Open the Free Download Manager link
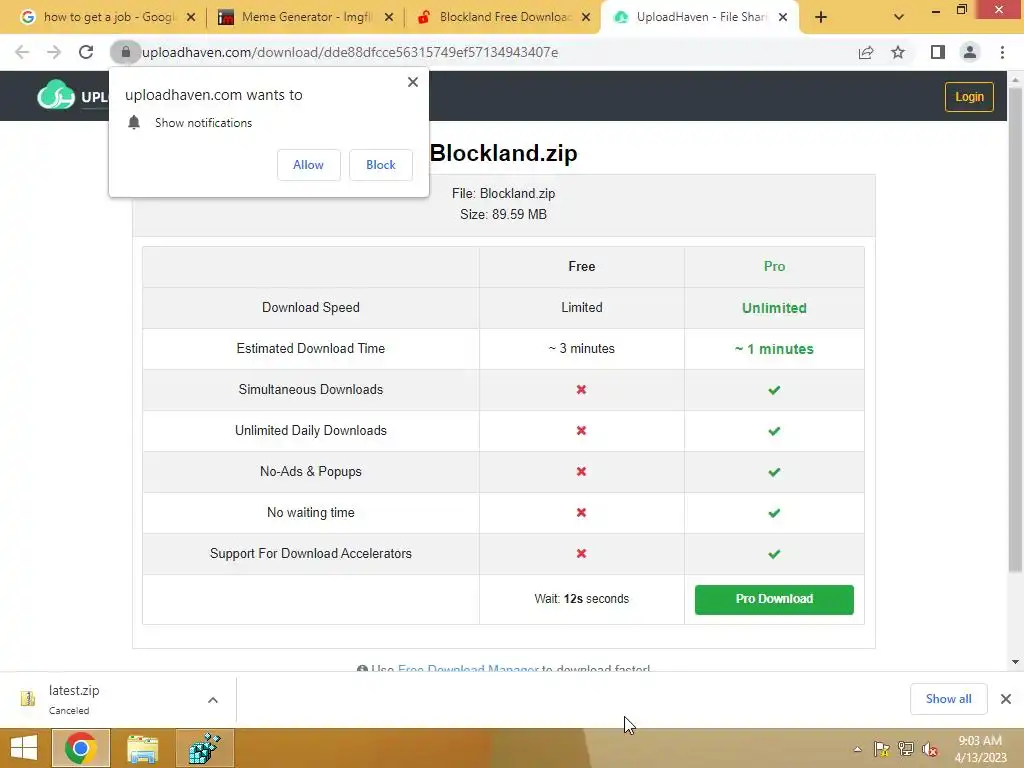 [468, 669]
